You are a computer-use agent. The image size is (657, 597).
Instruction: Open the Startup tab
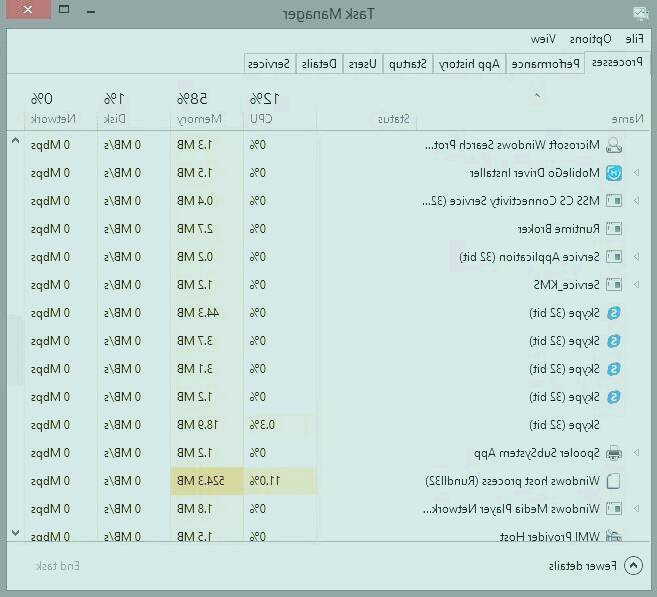[x=407, y=64]
